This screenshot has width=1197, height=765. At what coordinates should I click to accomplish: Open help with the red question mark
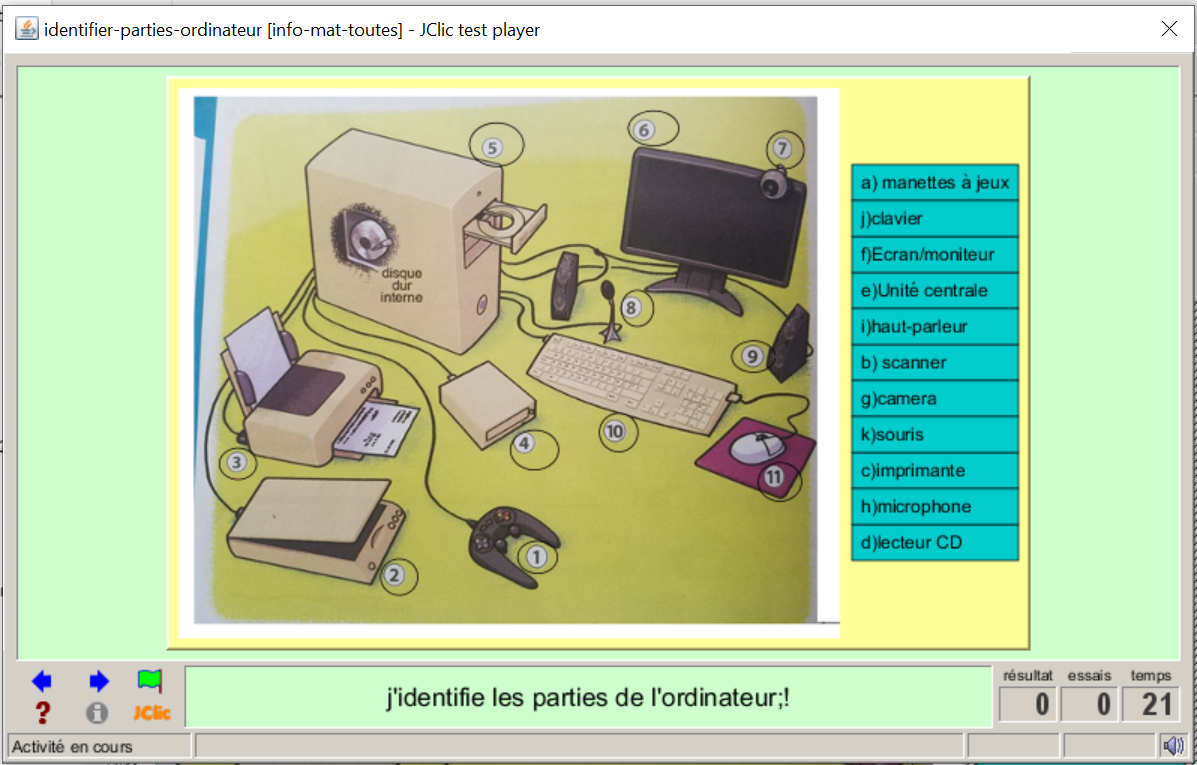pos(42,713)
